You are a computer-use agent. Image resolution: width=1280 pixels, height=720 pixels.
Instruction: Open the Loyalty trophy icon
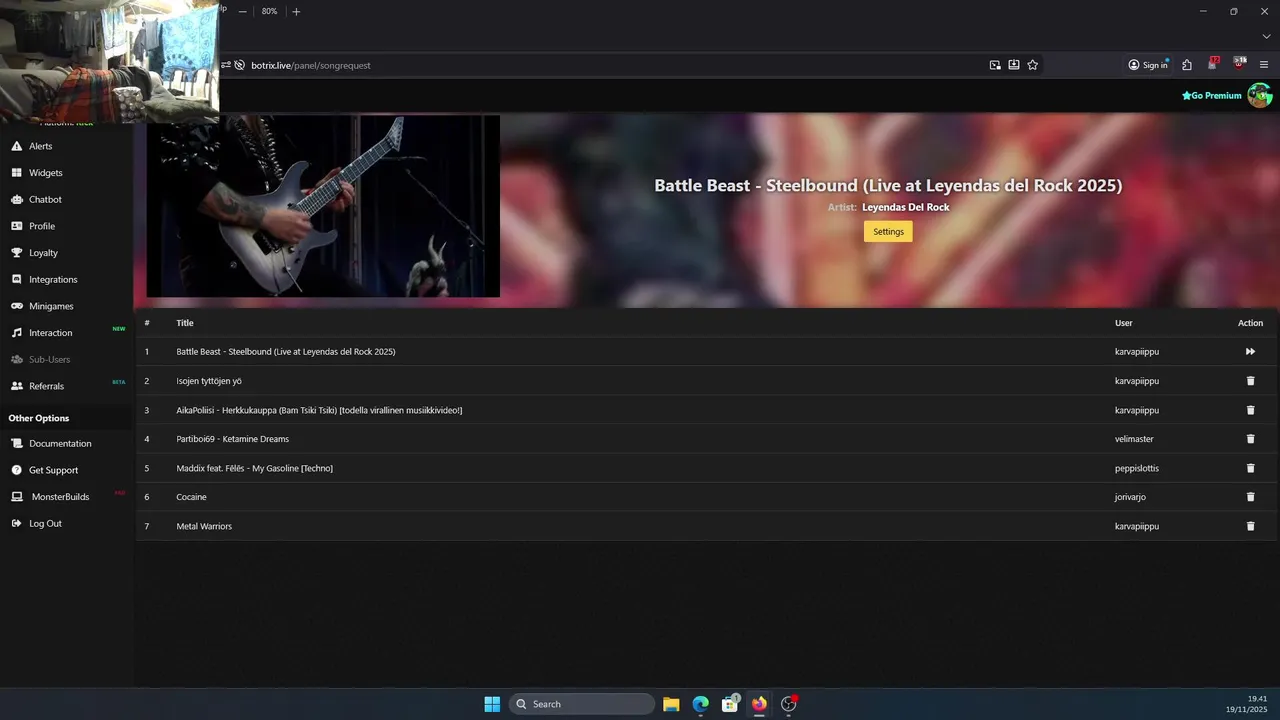coord(16,253)
